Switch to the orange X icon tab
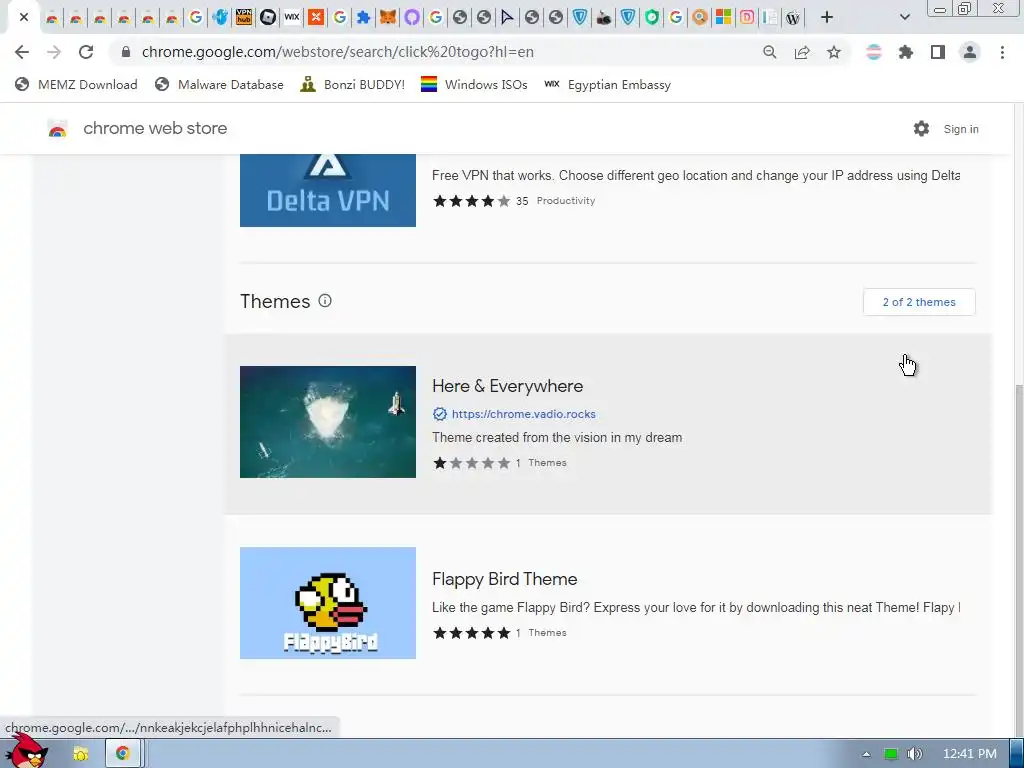Image resolution: width=1024 pixels, height=768 pixels. pos(316,17)
